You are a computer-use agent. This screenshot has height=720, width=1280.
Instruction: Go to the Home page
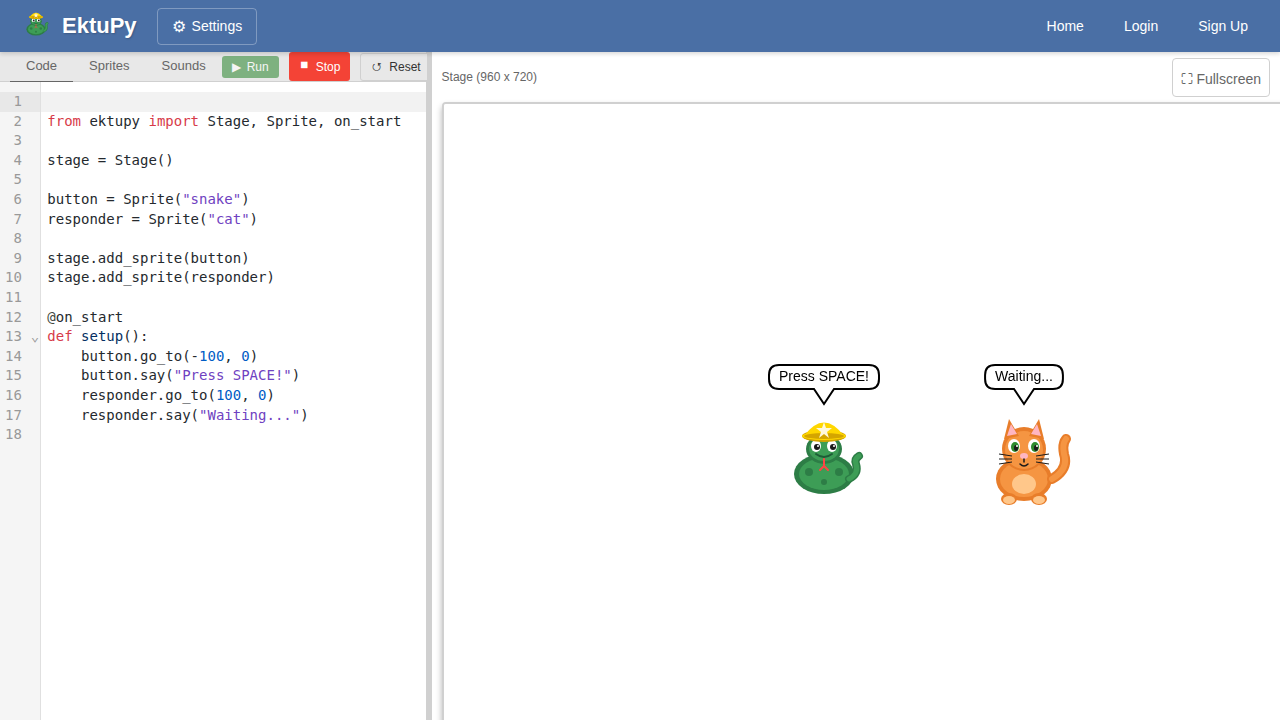[1064, 26]
